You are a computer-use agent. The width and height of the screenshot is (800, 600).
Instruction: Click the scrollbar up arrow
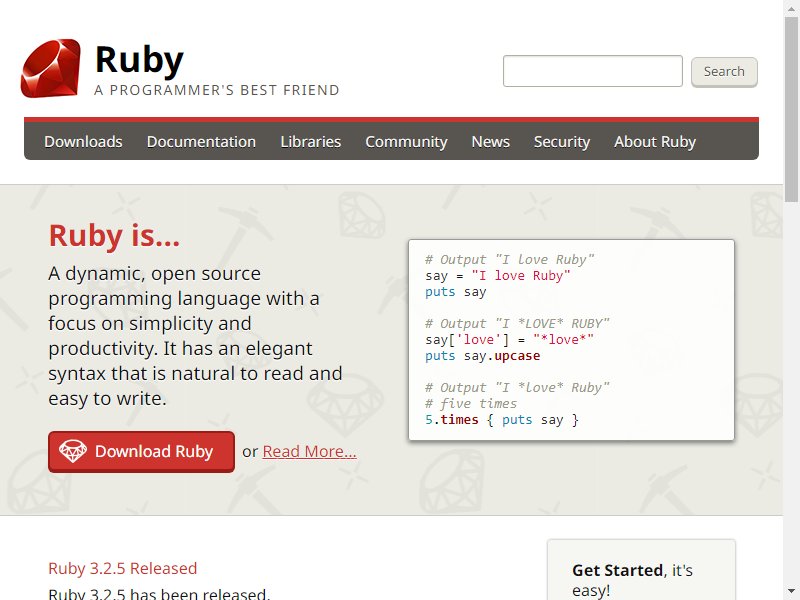coord(791,8)
